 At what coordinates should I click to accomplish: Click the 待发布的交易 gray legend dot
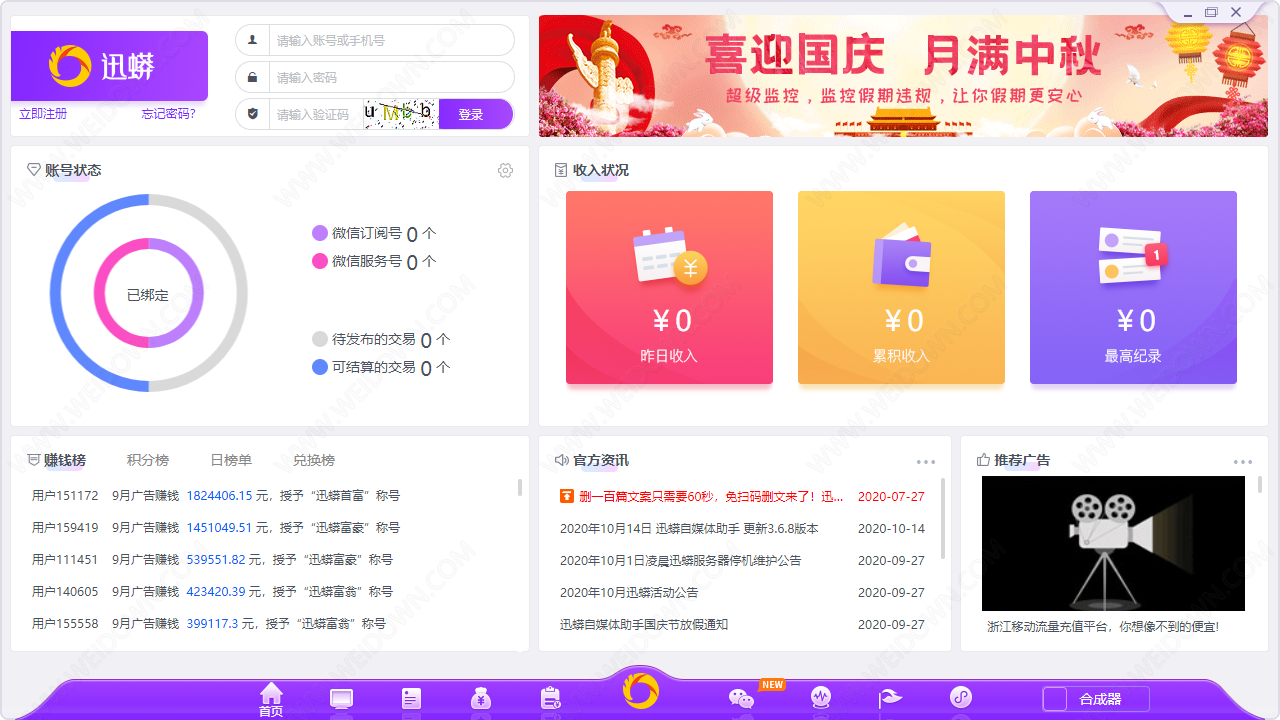[x=320, y=339]
